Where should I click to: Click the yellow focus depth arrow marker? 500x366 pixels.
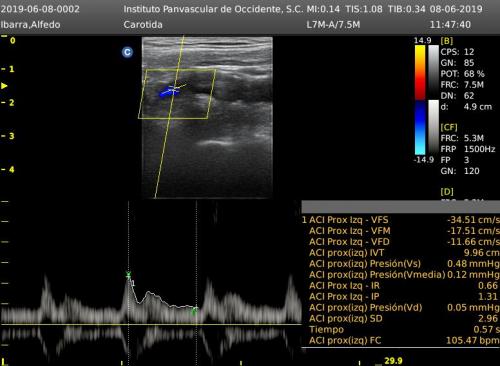(x=4, y=86)
